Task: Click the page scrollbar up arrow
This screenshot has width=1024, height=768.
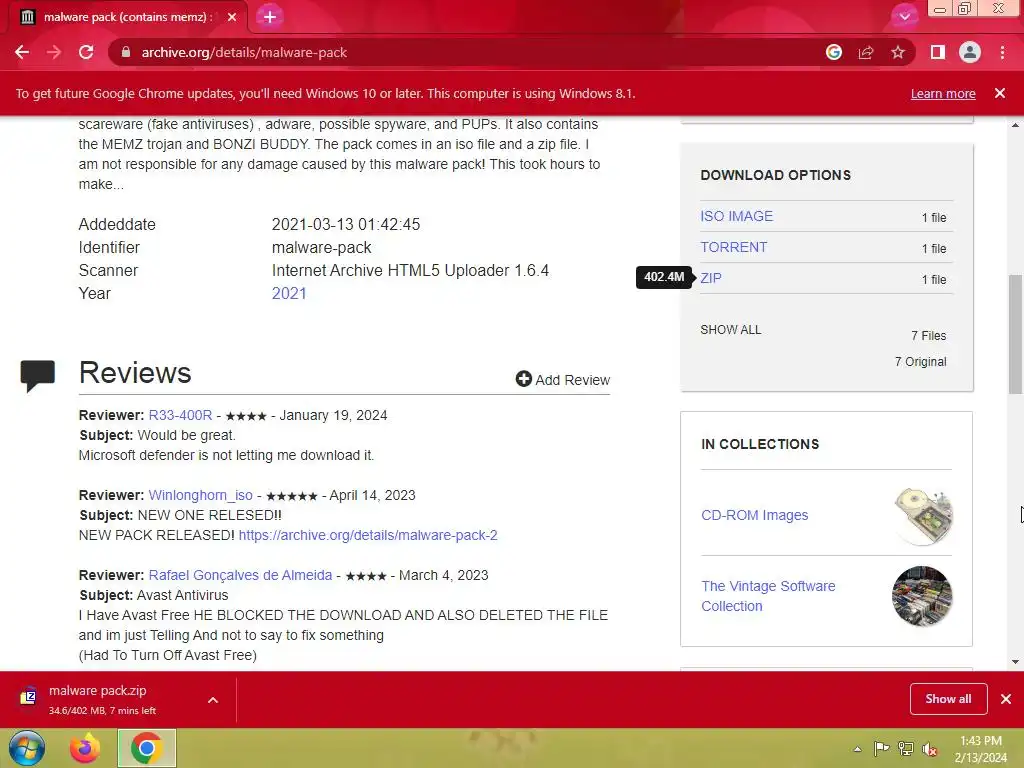Action: 1015,125
